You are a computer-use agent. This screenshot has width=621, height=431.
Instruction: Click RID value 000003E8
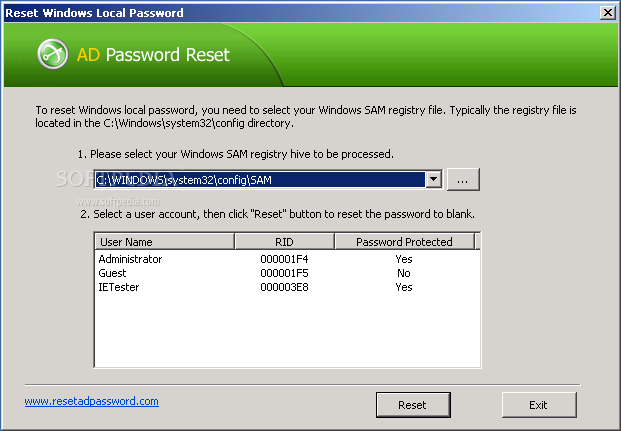point(284,287)
